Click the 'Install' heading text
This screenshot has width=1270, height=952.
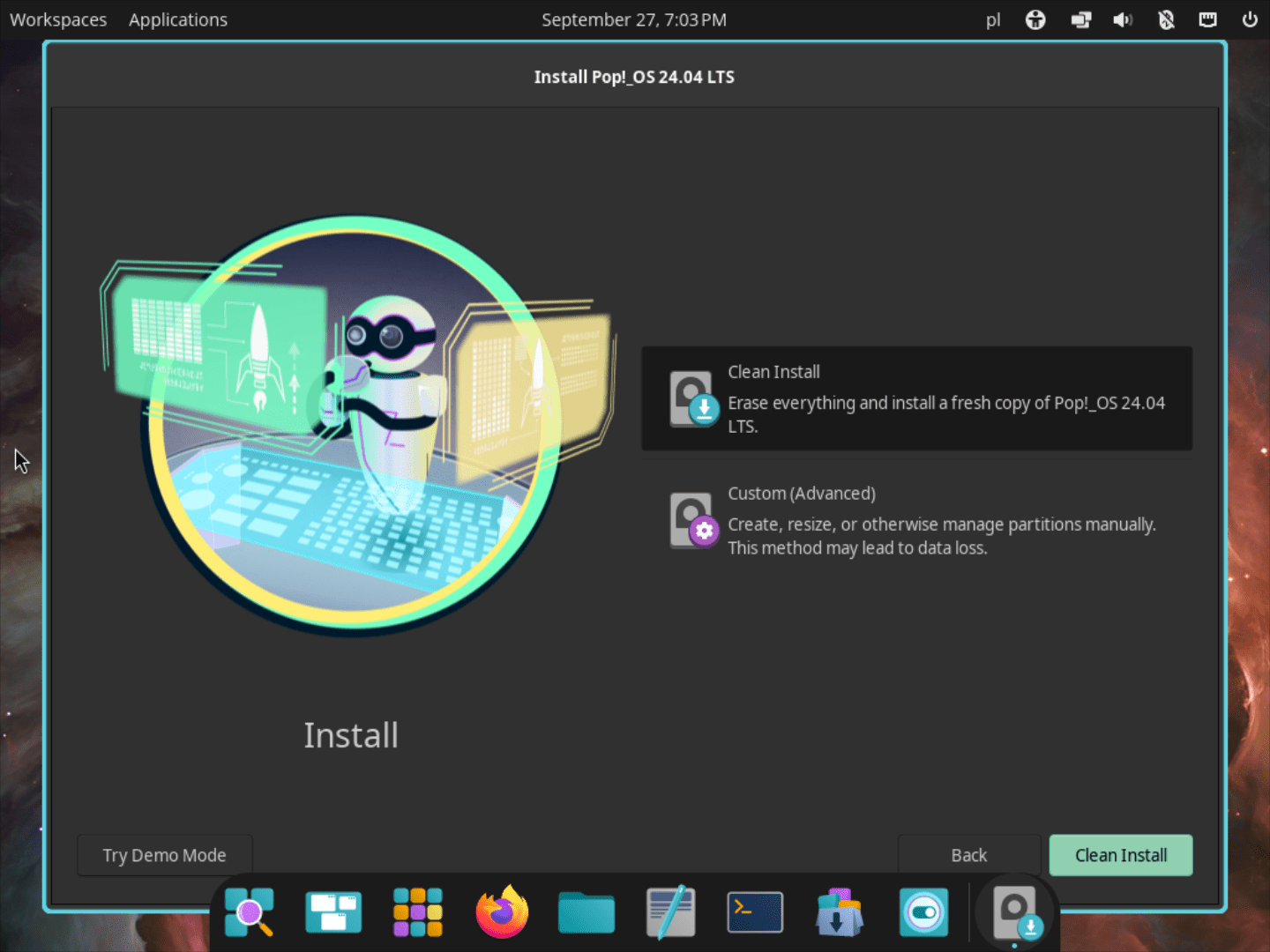click(351, 735)
